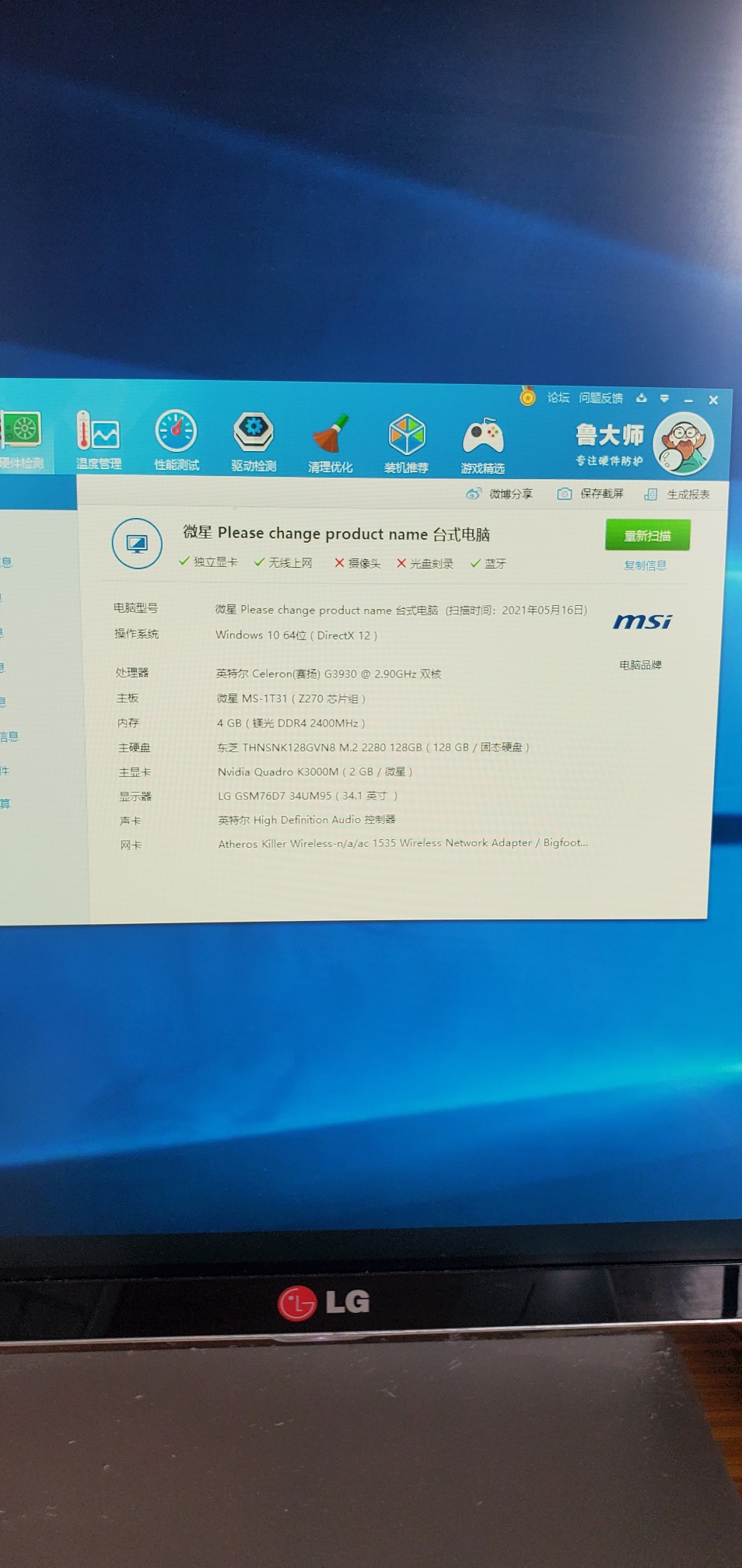The height and width of the screenshot is (1568, 742).
Task: Click the Windows 10 64位 operating system value
Action: (296, 635)
